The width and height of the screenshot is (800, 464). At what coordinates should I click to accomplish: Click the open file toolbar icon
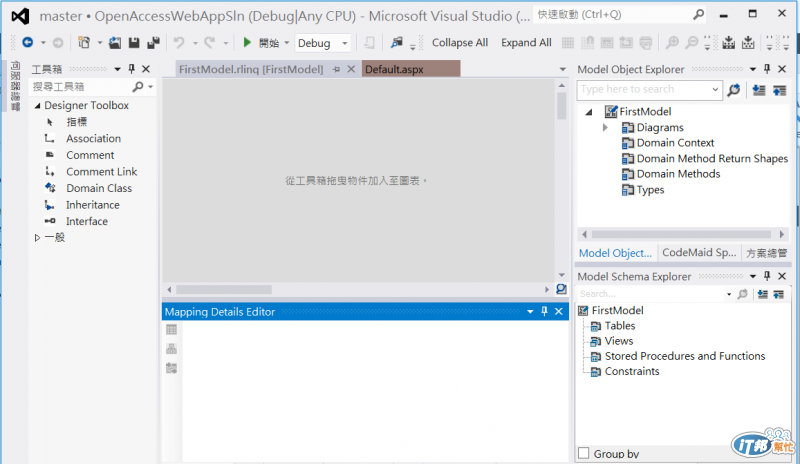[x=115, y=43]
